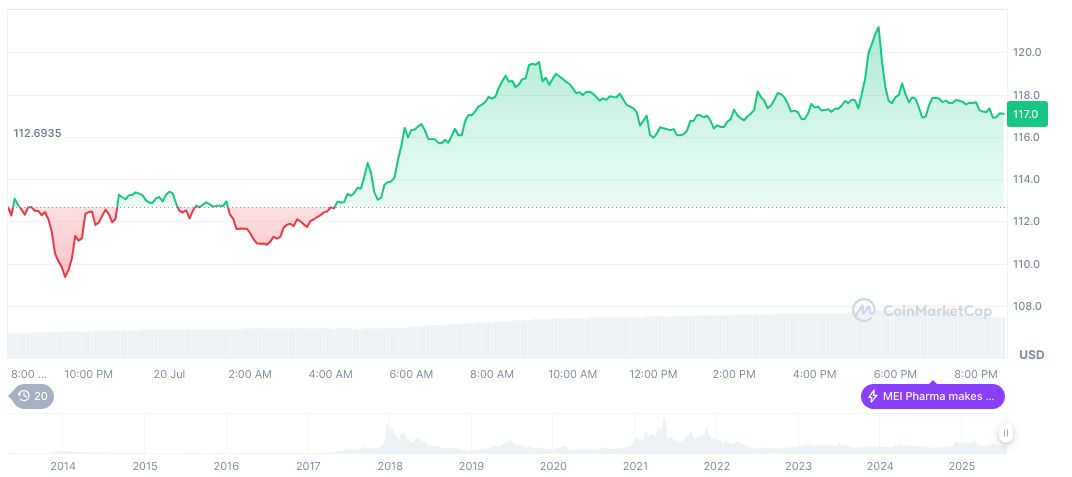Click the lowest red dip on chart
Viewport: 1072px width, 477px height.
[x=65, y=277]
